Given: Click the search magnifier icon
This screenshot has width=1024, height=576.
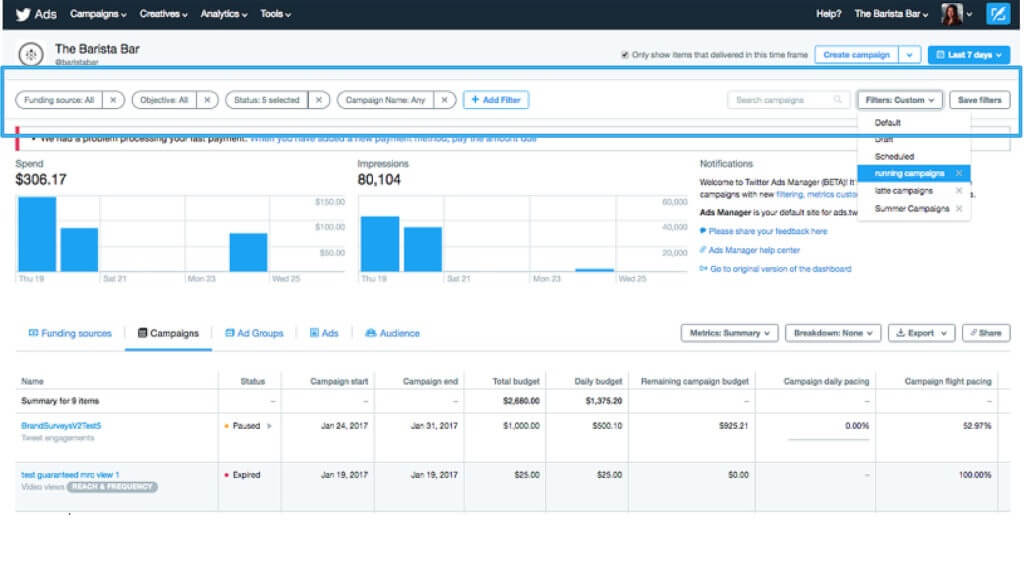Looking at the screenshot, I should point(838,100).
